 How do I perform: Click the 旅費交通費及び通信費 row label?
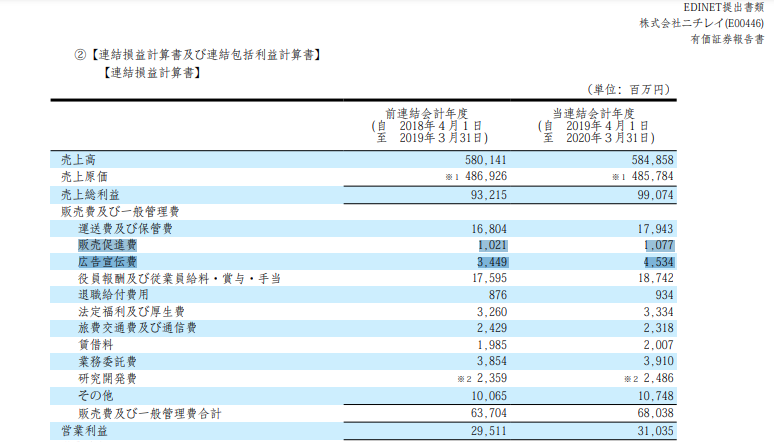coord(137,328)
